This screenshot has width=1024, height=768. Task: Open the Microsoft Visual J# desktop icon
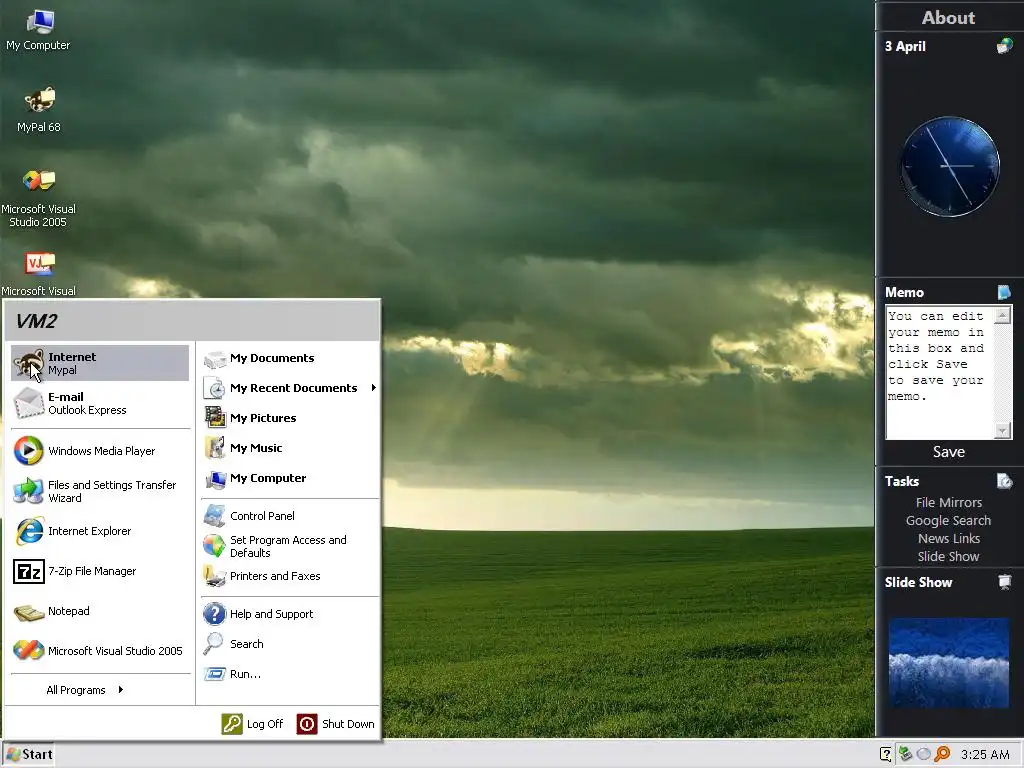point(39,274)
